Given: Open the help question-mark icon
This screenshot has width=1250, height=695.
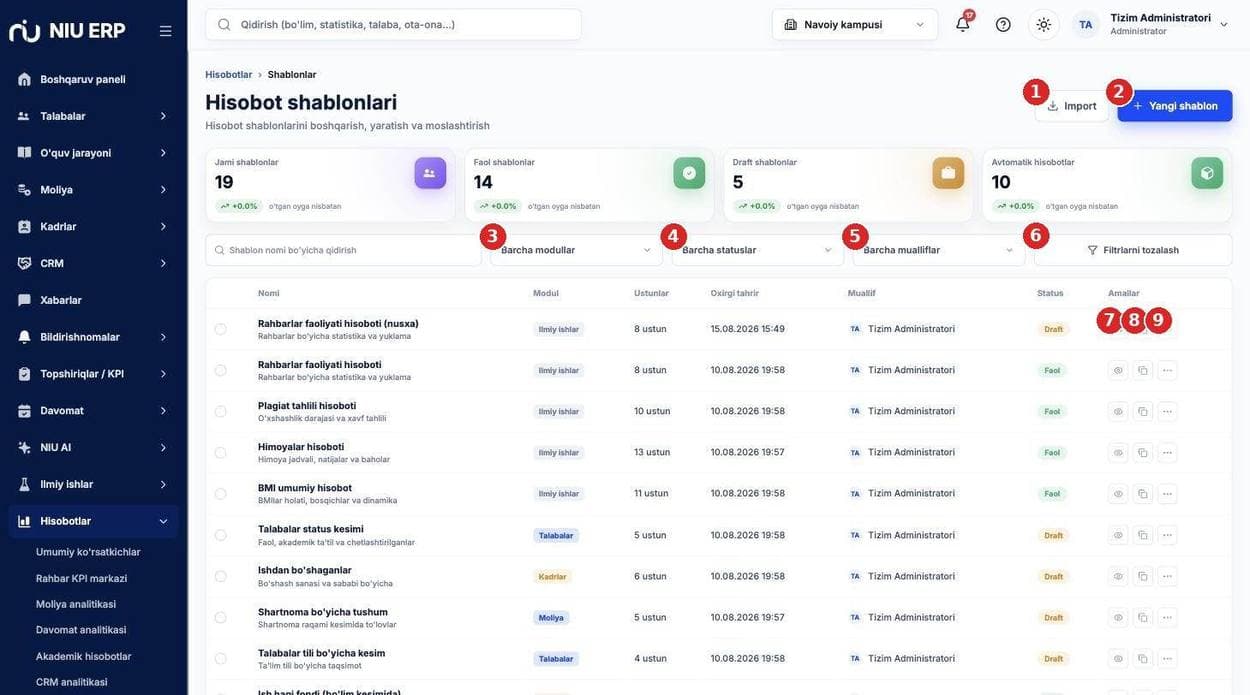Looking at the screenshot, I should pos(1003,25).
